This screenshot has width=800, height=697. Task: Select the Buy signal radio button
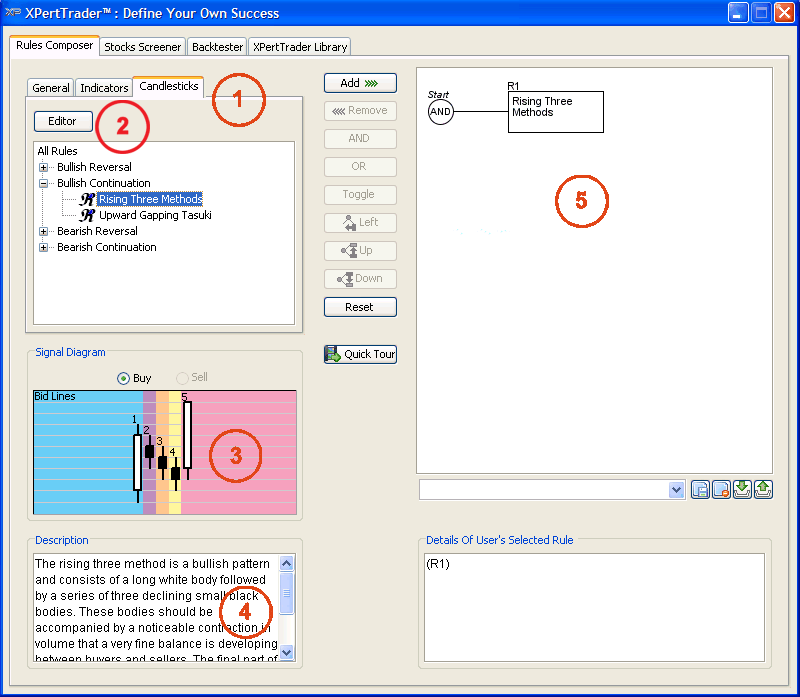[x=124, y=378]
